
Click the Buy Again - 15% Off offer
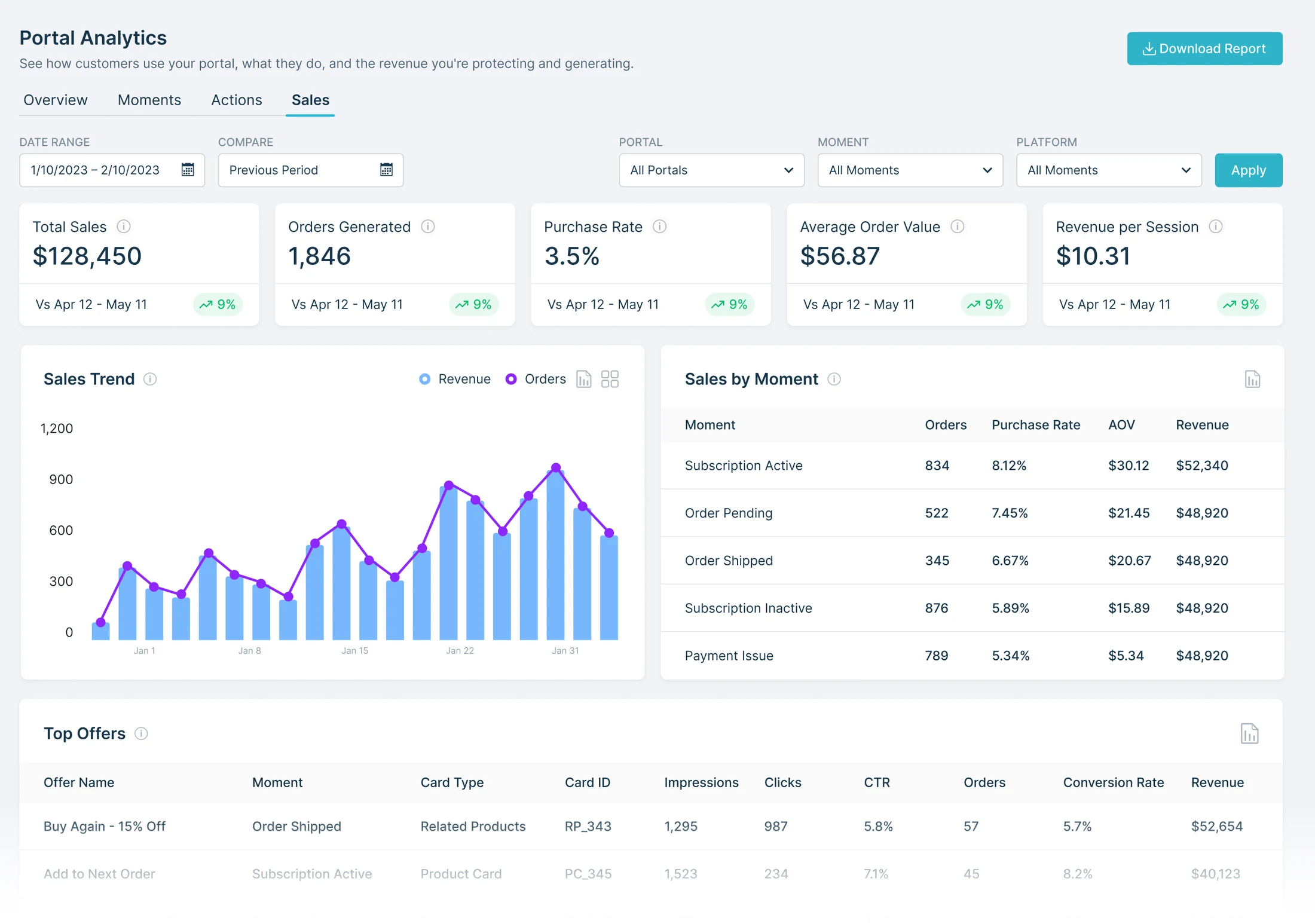[x=105, y=826]
